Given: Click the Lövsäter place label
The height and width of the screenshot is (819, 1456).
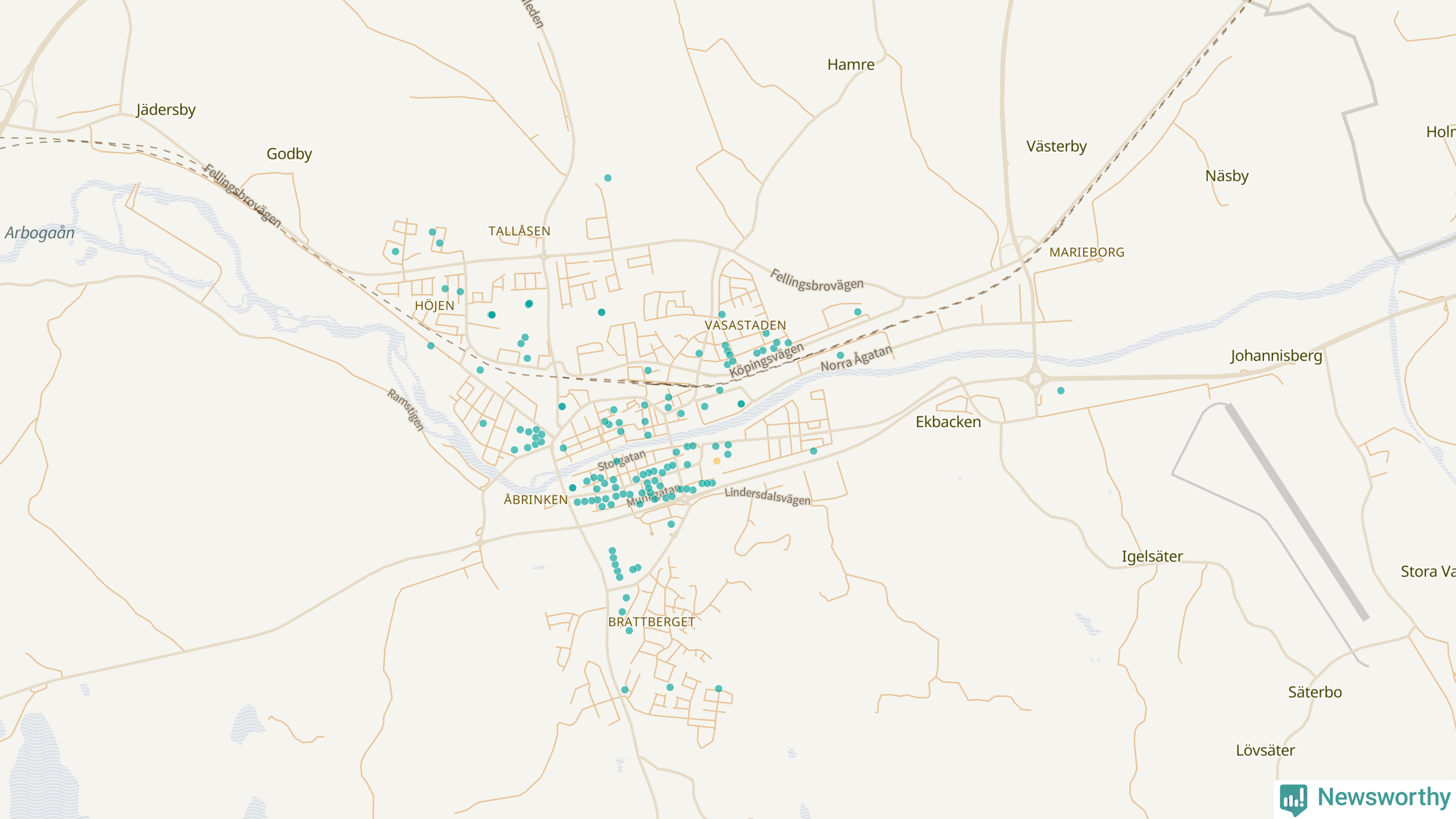Looking at the screenshot, I should pyautogui.click(x=1265, y=751).
